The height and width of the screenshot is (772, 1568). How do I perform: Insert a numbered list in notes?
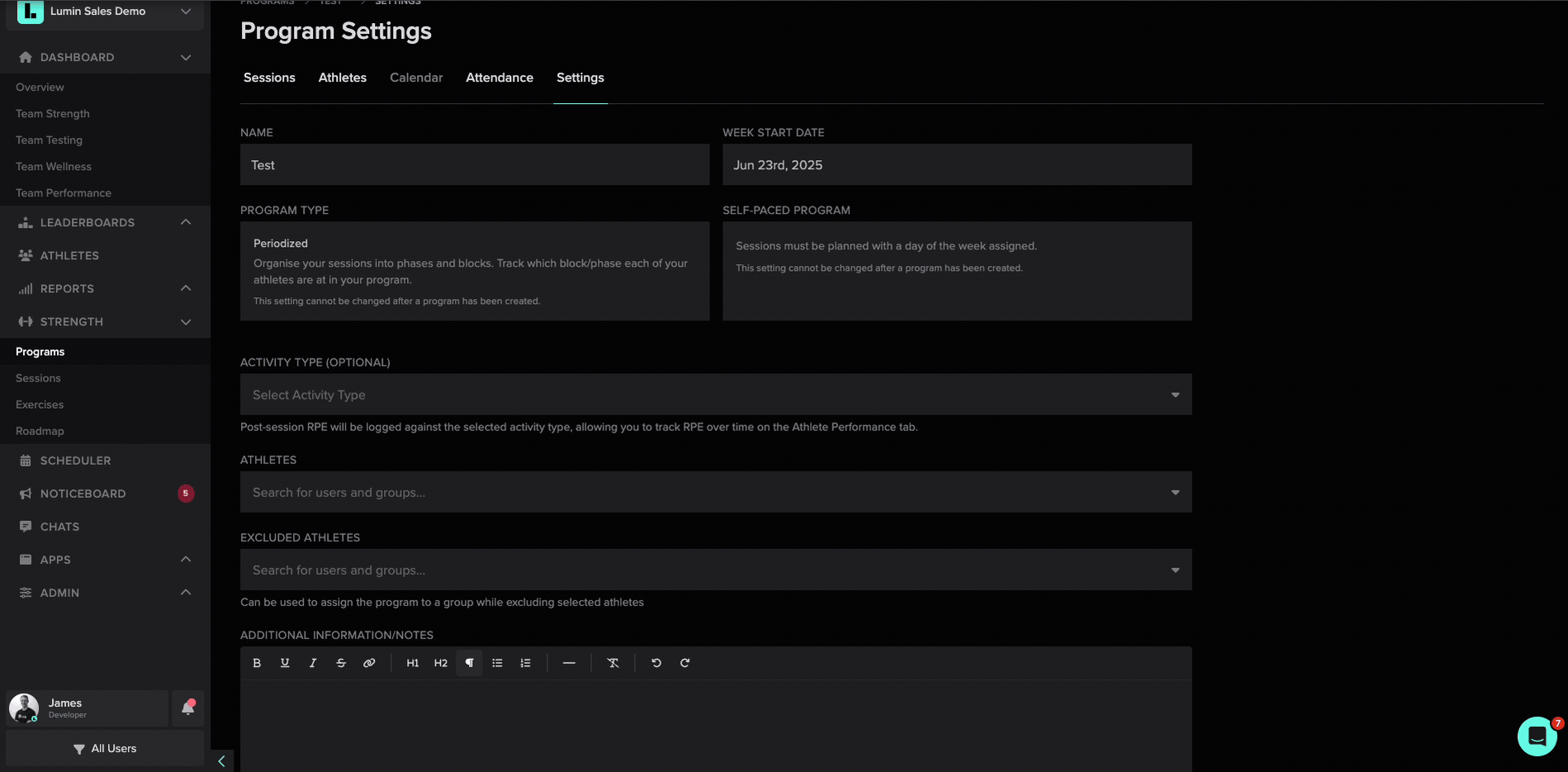pos(525,663)
